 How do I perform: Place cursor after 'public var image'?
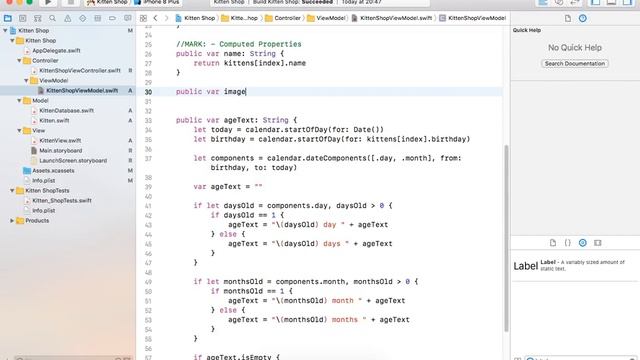(246, 92)
